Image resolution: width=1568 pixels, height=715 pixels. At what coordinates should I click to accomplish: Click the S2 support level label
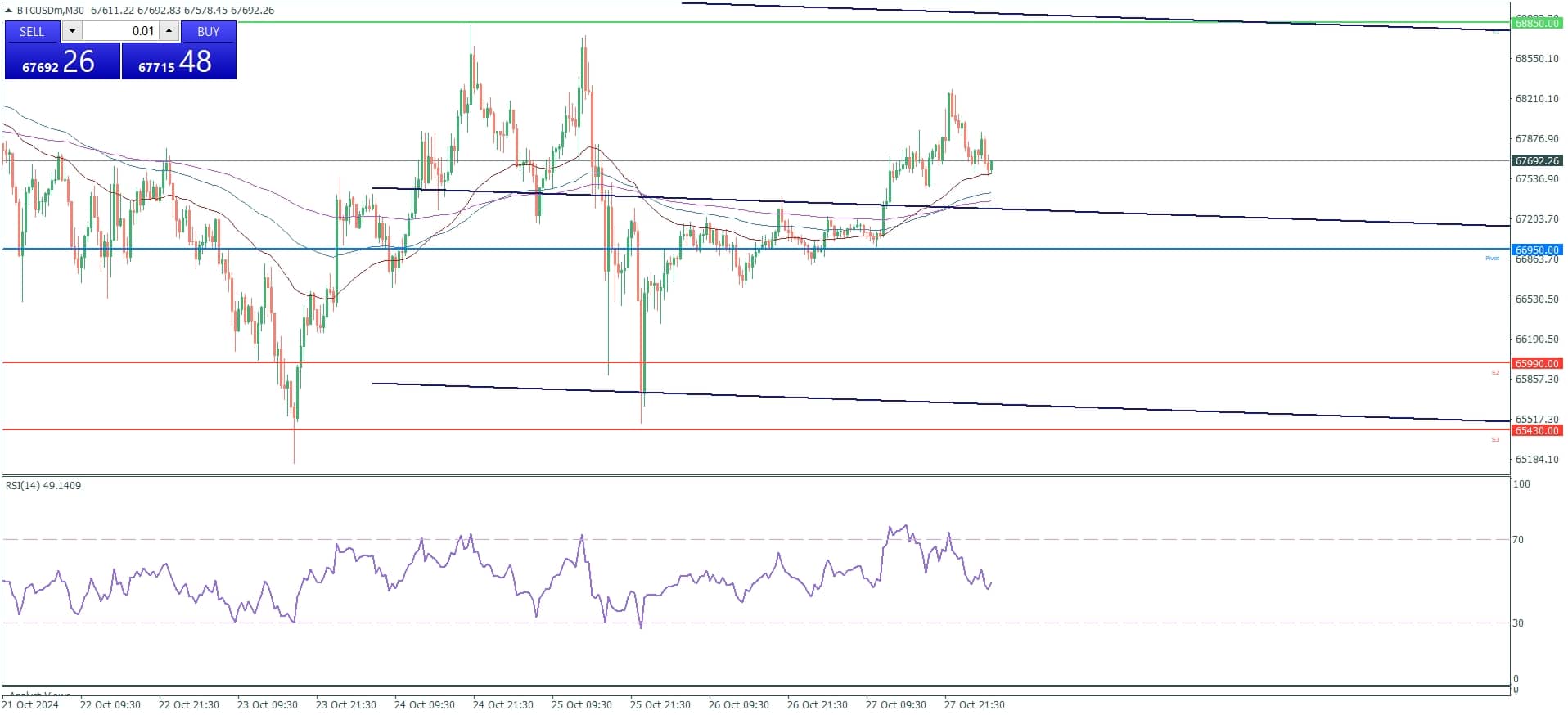pos(1495,373)
